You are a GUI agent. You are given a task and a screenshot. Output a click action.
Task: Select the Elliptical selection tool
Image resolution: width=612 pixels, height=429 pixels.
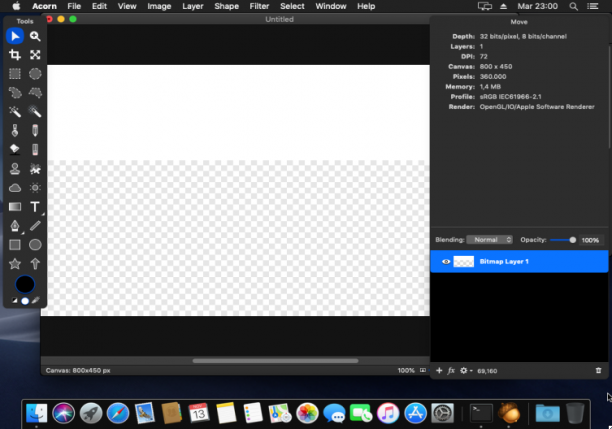[x=35, y=74]
